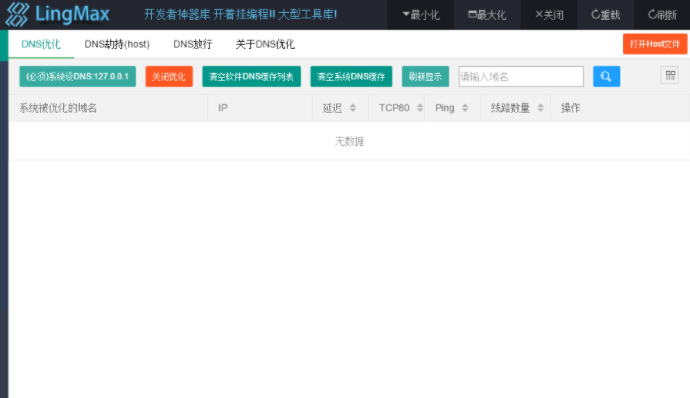Click the 清空系统DNS缓存 button
This screenshot has width=690, height=398.
point(351,77)
